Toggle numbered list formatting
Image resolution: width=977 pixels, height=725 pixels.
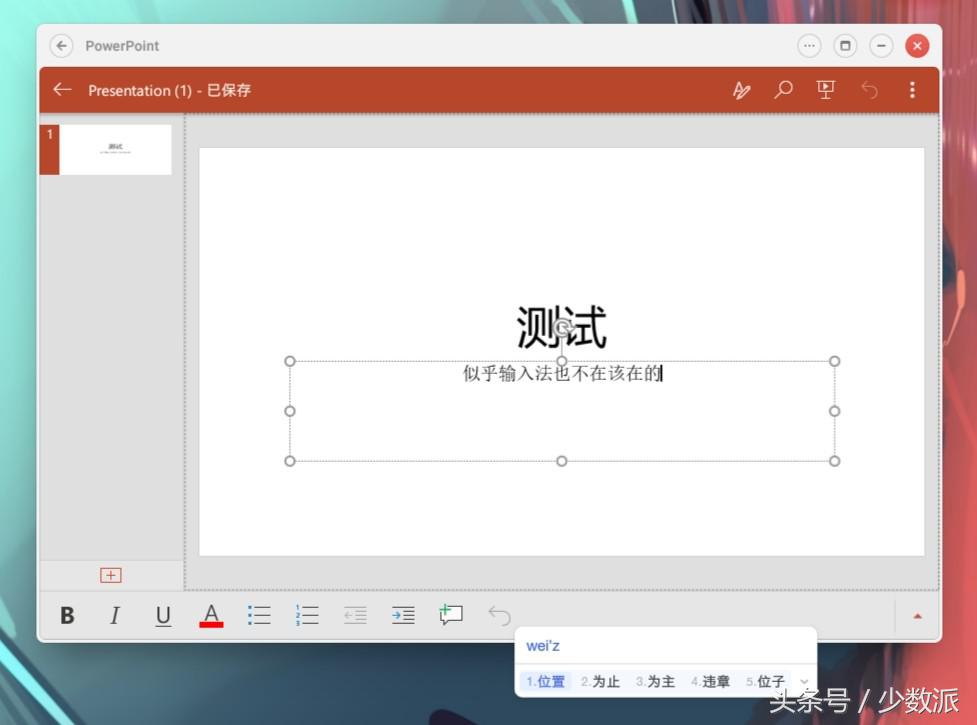click(306, 615)
